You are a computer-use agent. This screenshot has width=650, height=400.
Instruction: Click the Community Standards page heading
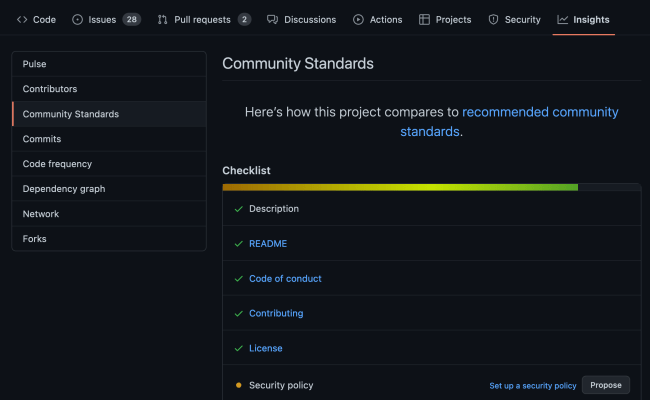pos(298,63)
